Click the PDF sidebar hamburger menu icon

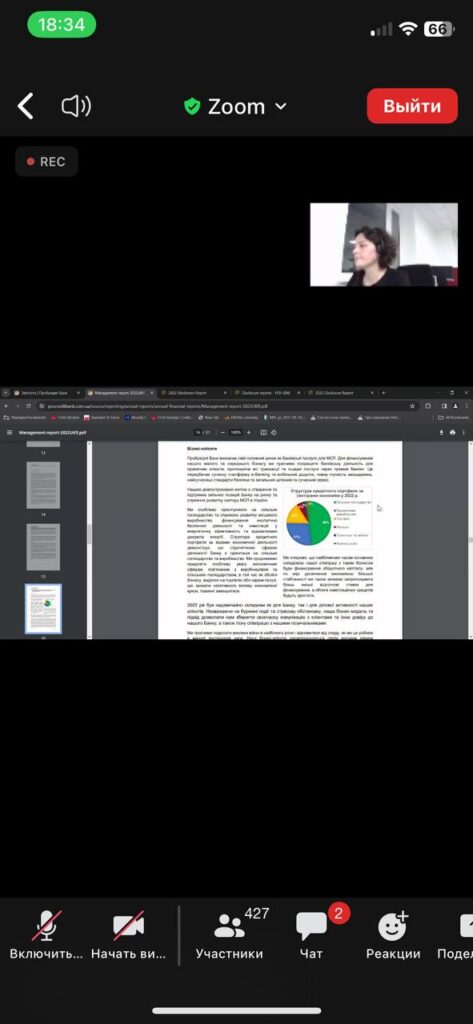9,432
